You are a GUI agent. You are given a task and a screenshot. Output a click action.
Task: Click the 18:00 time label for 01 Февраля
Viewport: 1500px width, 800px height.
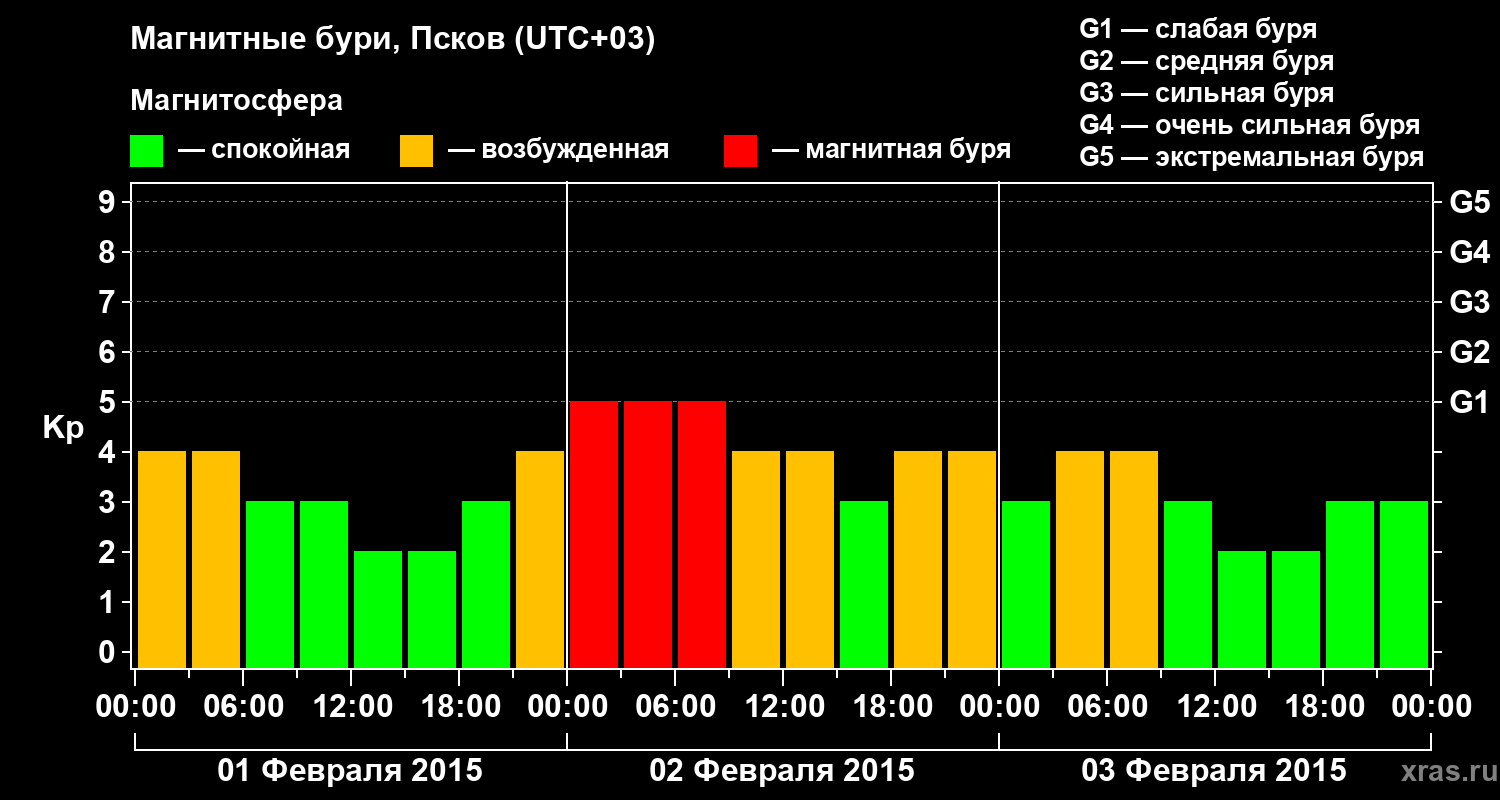pyautogui.click(x=459, y=707)
